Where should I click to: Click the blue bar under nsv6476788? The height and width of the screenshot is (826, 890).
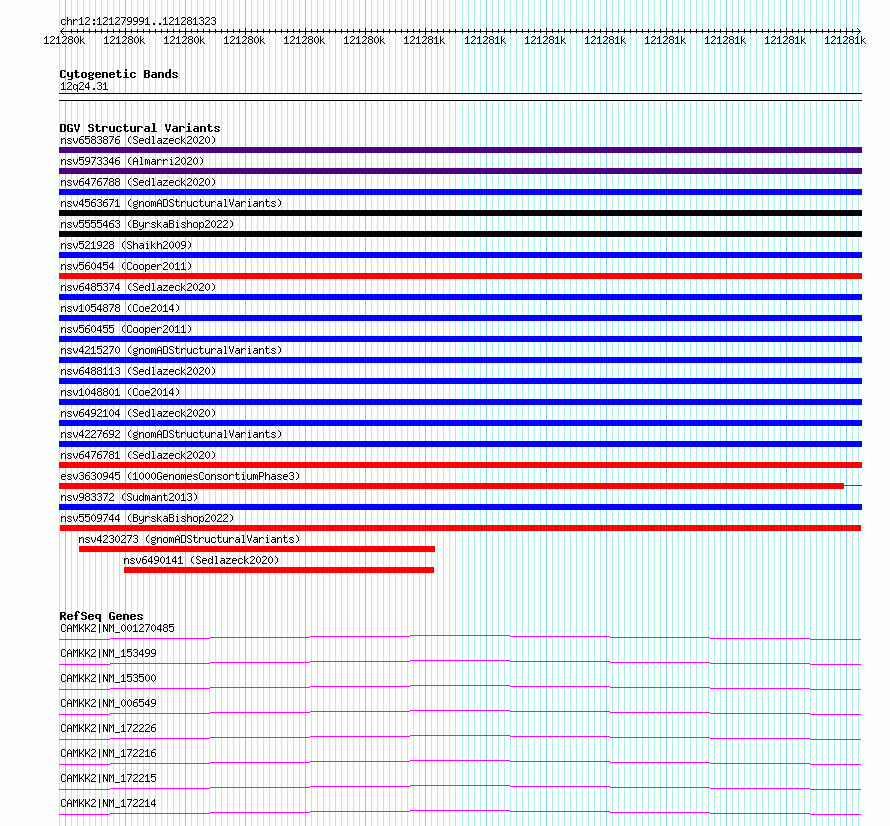460,192
